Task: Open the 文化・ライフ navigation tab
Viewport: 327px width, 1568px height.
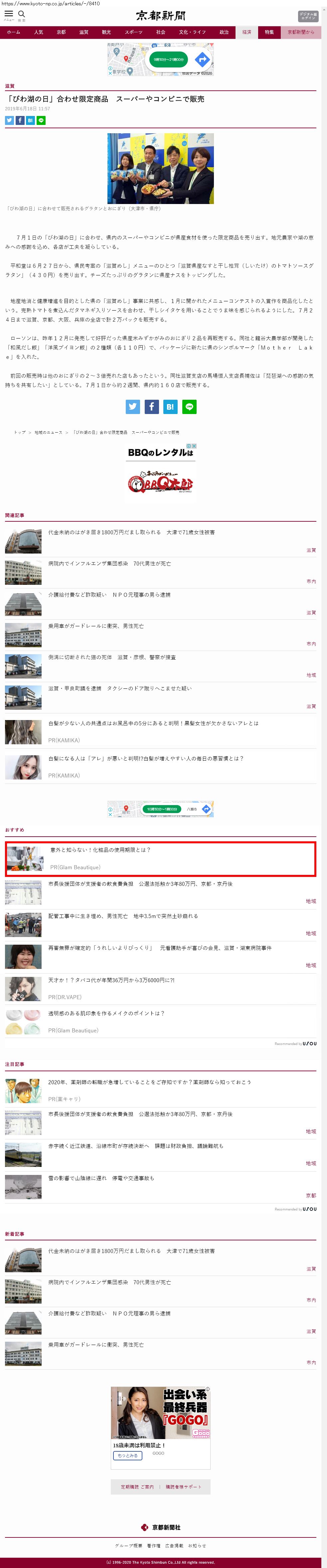Action: [192, 32]
